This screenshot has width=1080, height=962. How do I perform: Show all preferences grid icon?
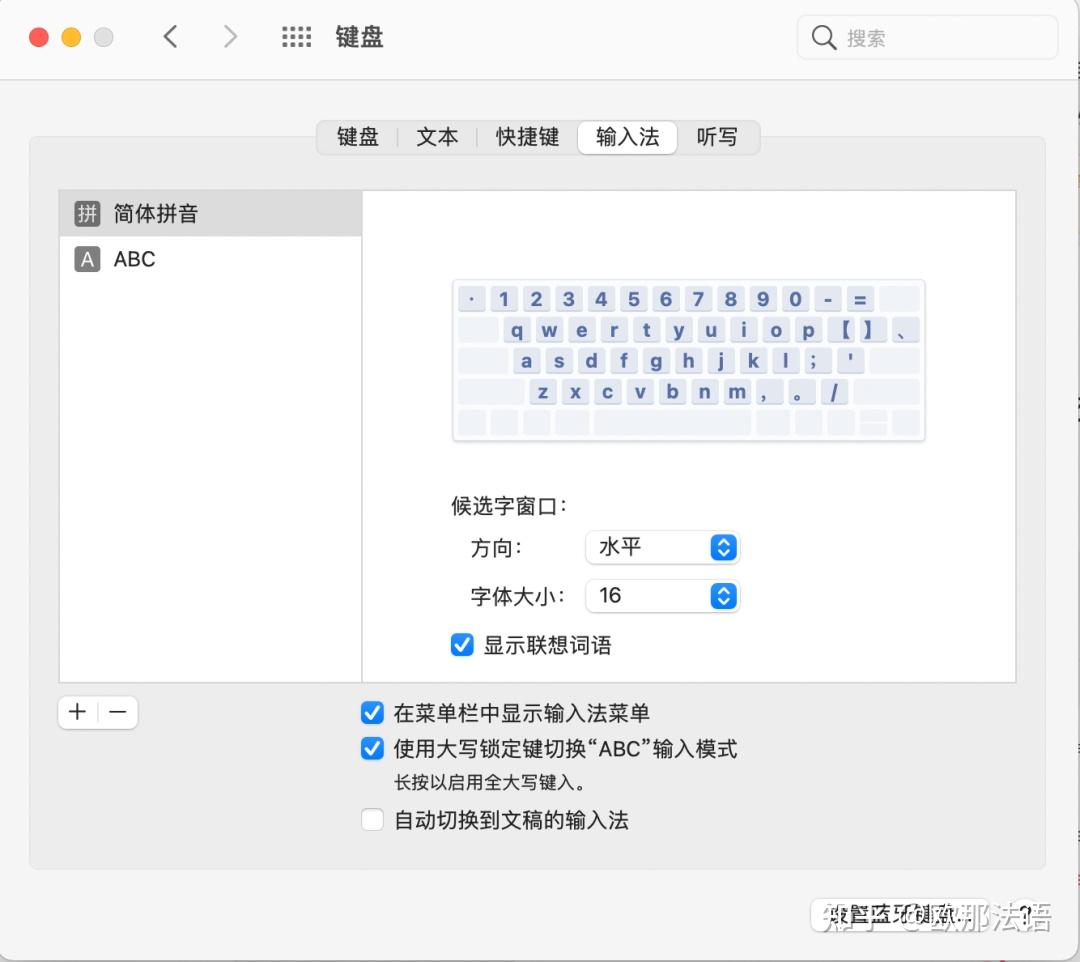(296, 36)
